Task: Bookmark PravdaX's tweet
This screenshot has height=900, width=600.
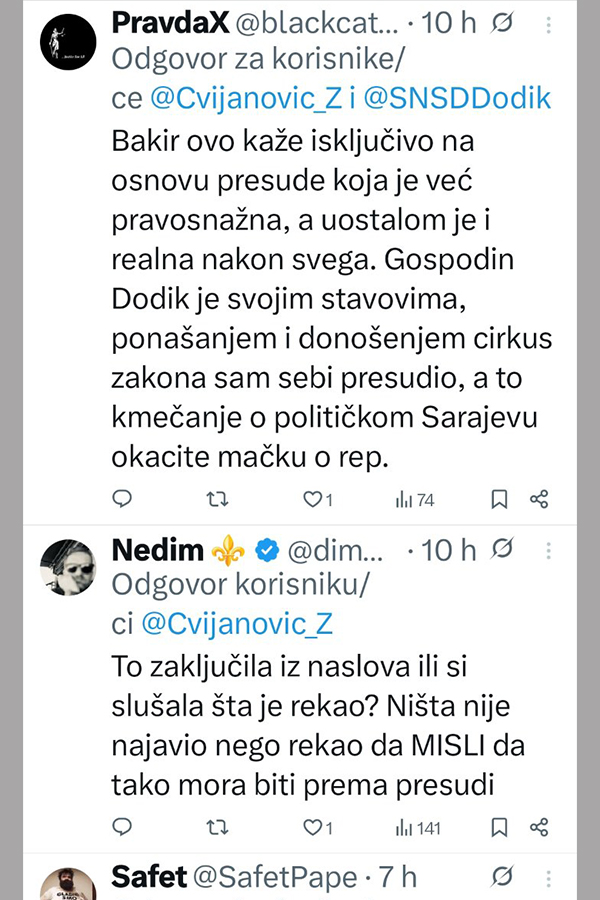Action: [499, 499]
